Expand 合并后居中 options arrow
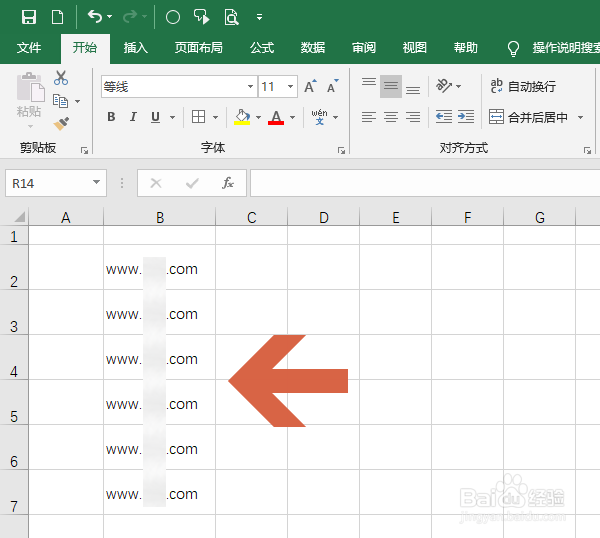Image resolution: width=600 pixels, height=538 pixels. pos(580,117)
